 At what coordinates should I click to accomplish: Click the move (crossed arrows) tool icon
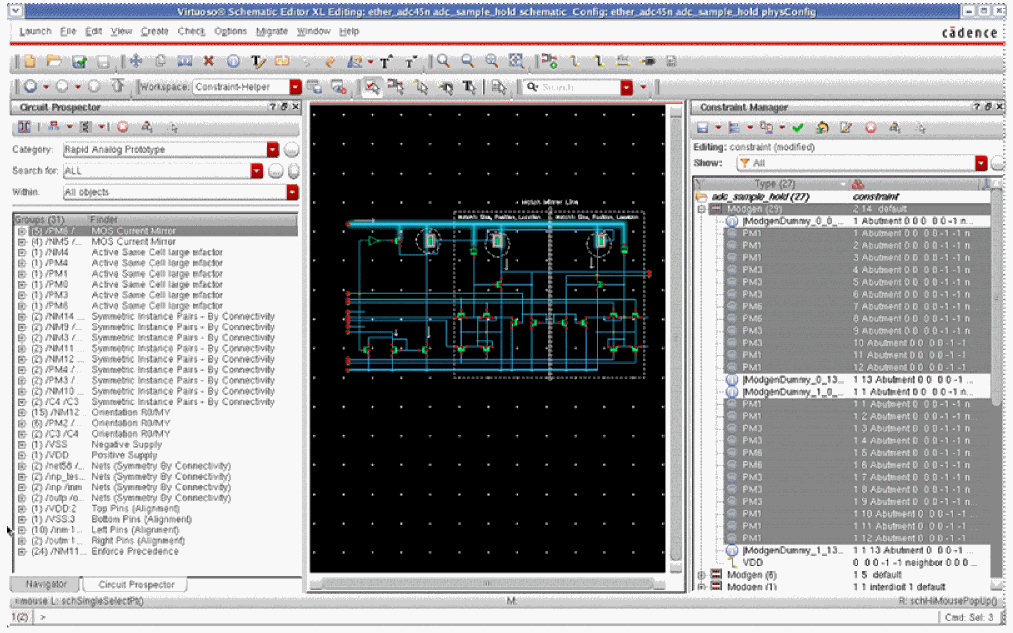point(136,61)
